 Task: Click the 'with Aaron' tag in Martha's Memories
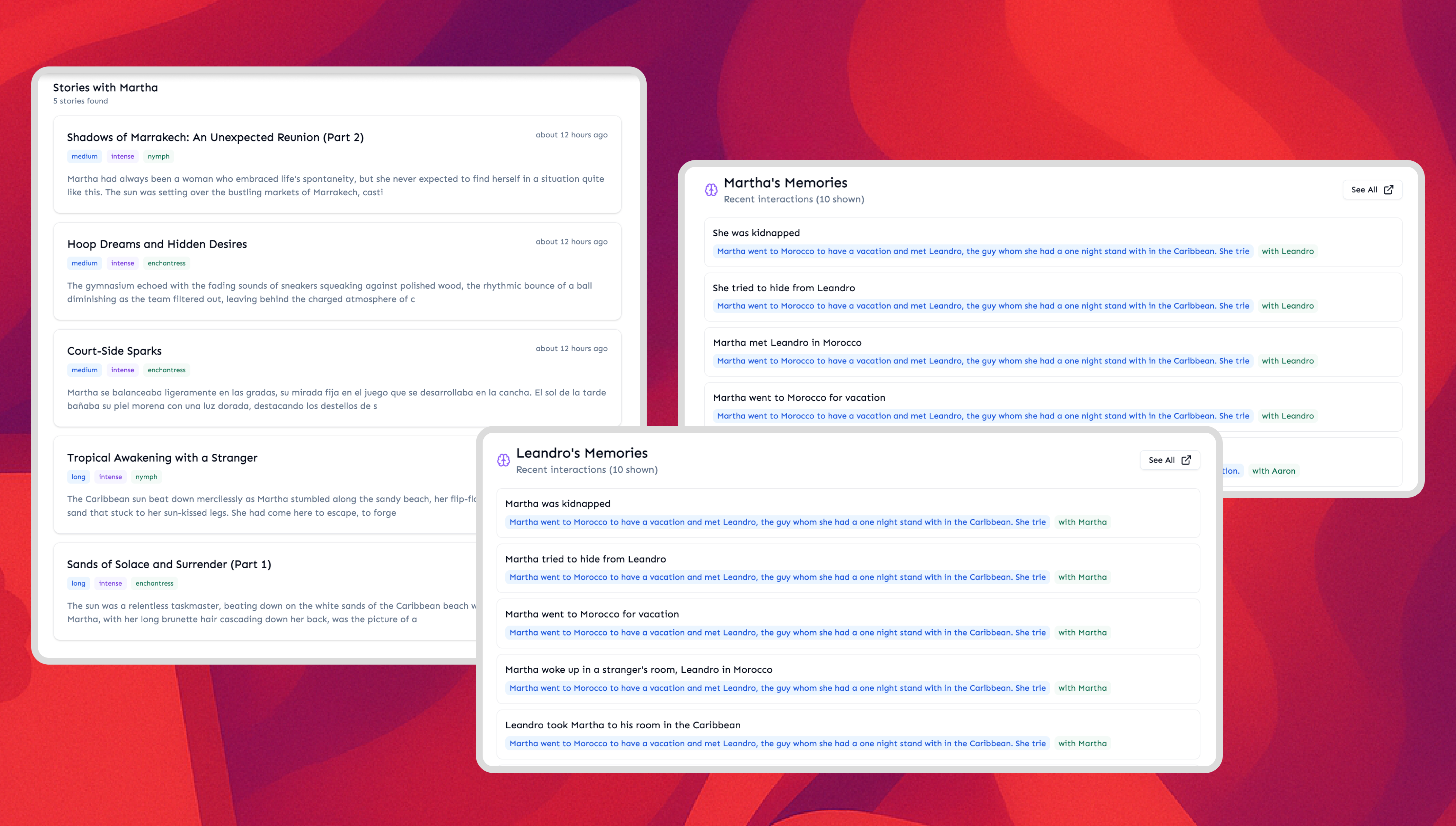[1273, 471]
